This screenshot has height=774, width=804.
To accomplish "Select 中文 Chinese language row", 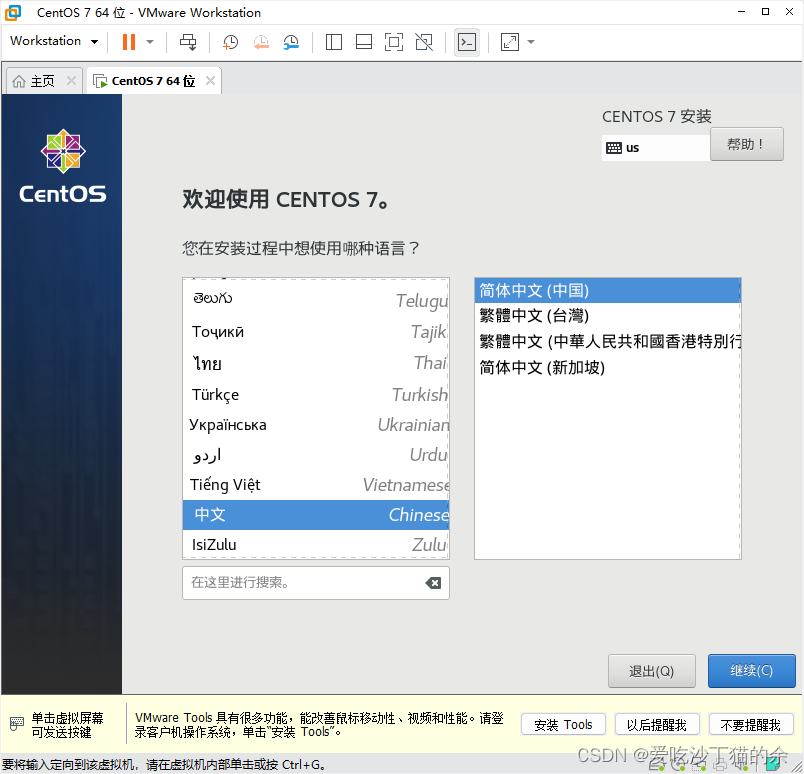I will [x=316, y=515].
